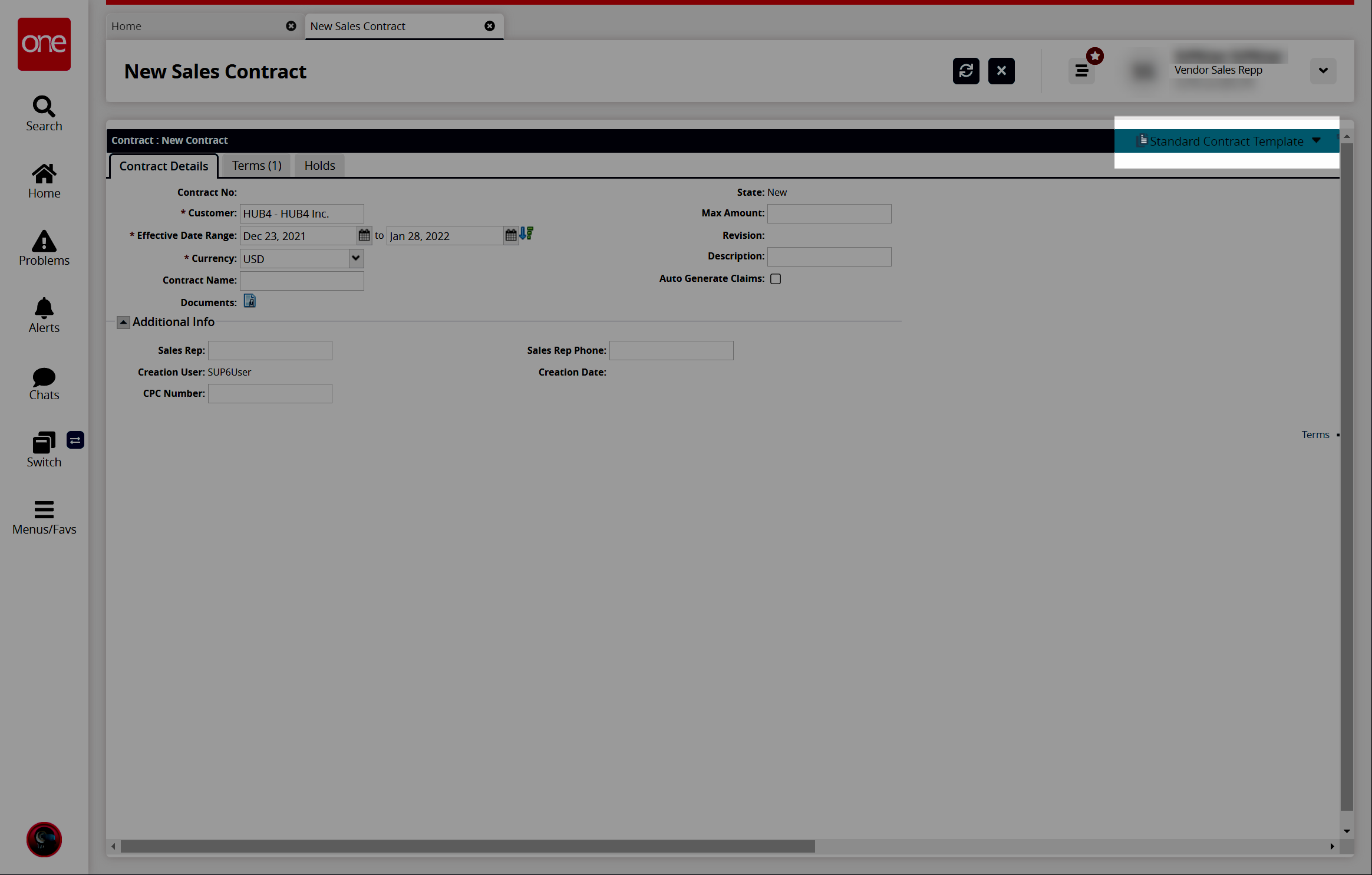1372x875 pixels.
Task: Switch to the Terms (1) tab
Action: pos(256,166)
